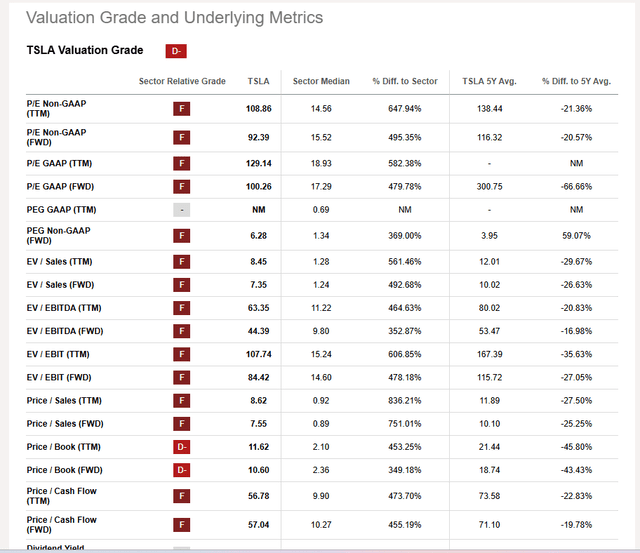The image size is (640, 553).
Task: Click F grade badge for Price / Sales (TTM)
Action: click(x=182, y=401)
